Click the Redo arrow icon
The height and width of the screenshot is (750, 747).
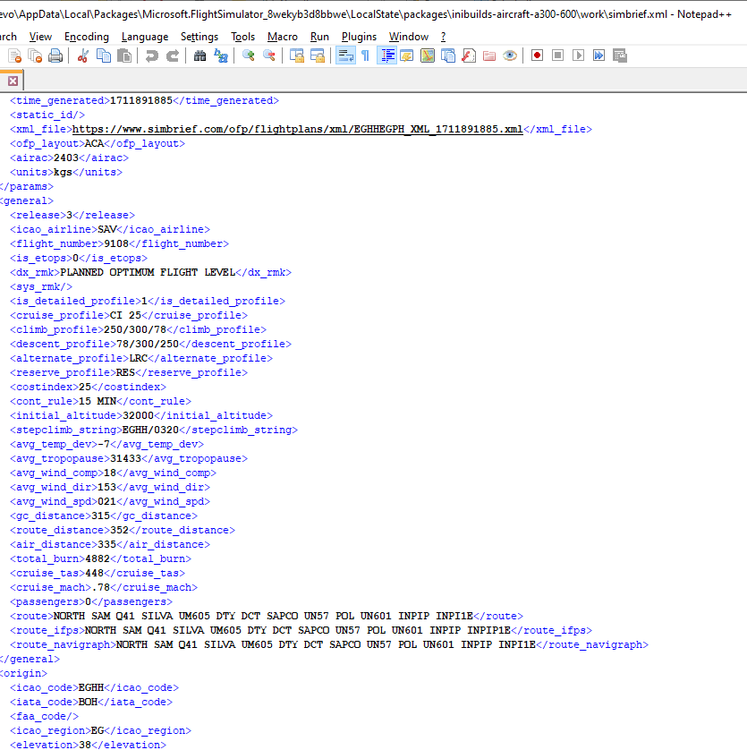[172, 56]
